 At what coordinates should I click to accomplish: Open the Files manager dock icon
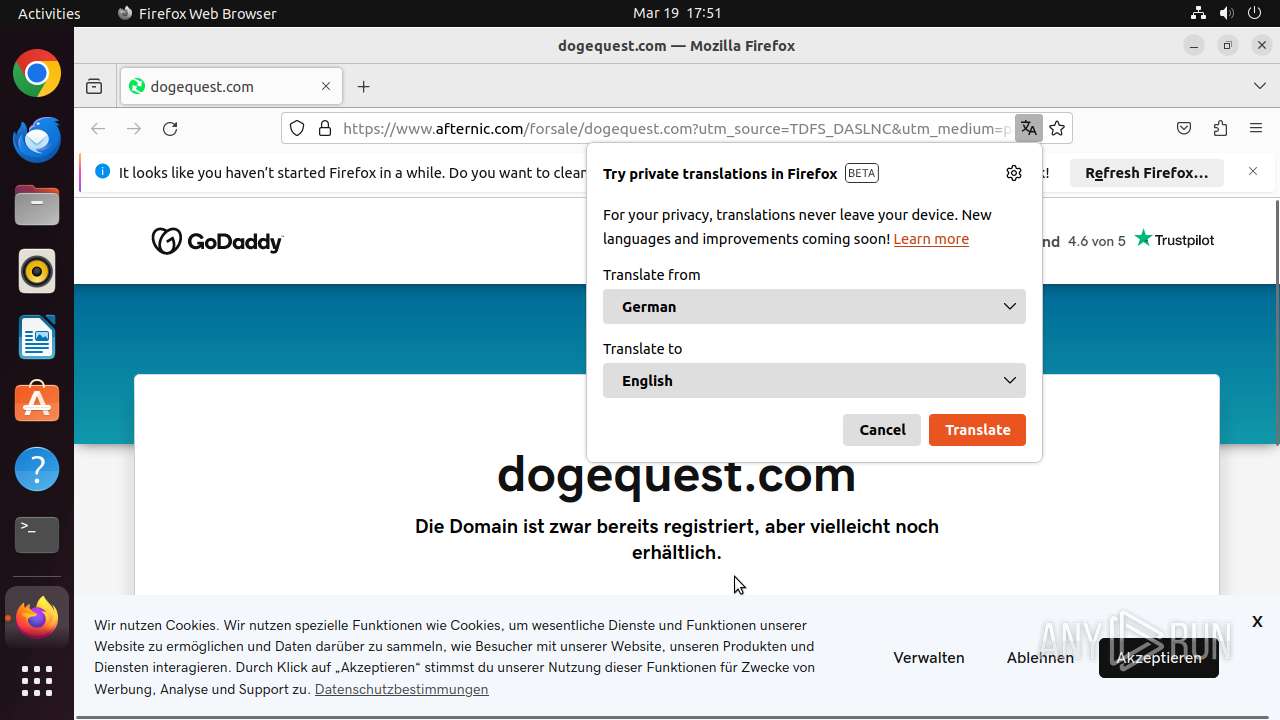[37, 205]
